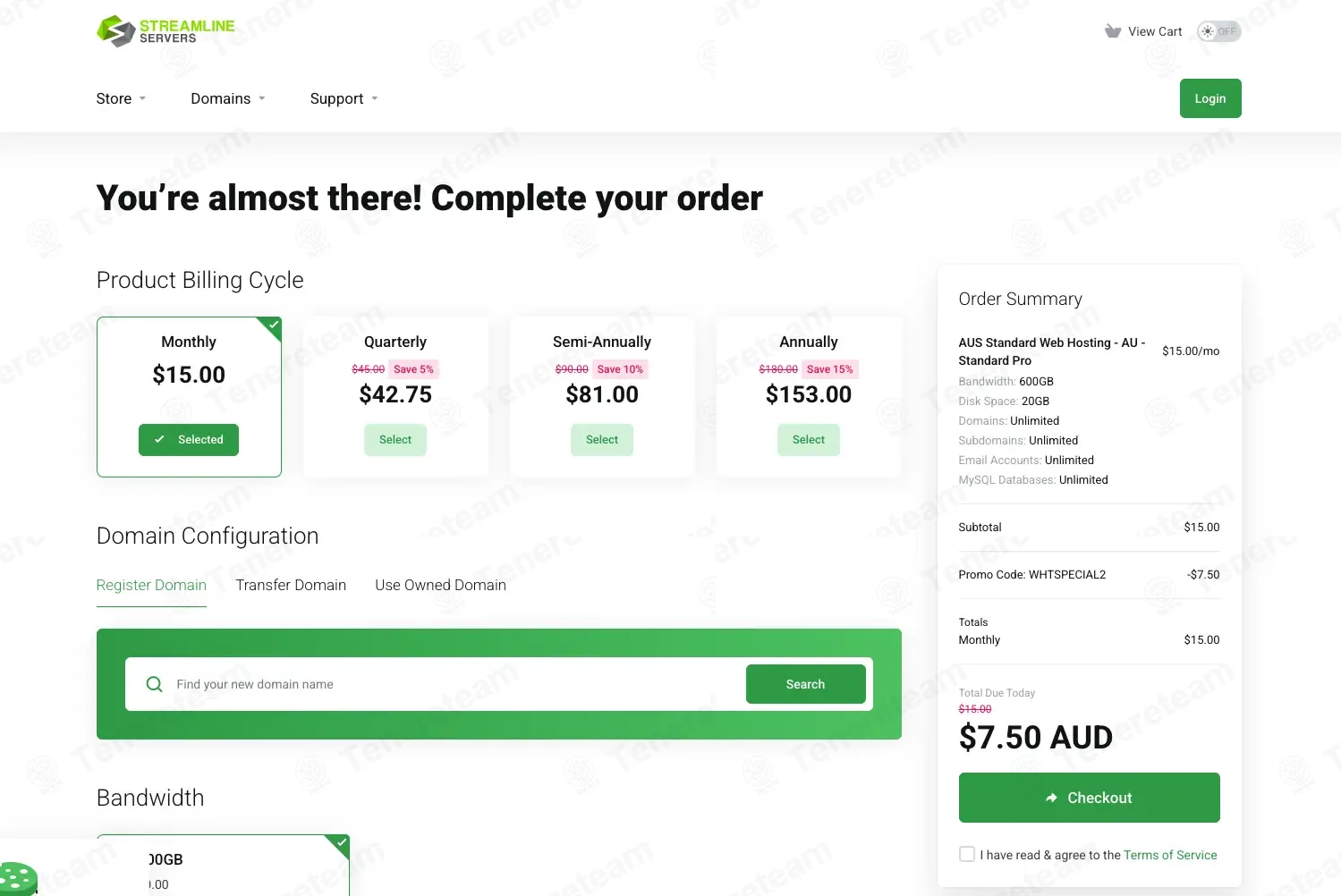Select the Annually billing plan
This screenshot has width=1341, height=896.
pos(809,440)
